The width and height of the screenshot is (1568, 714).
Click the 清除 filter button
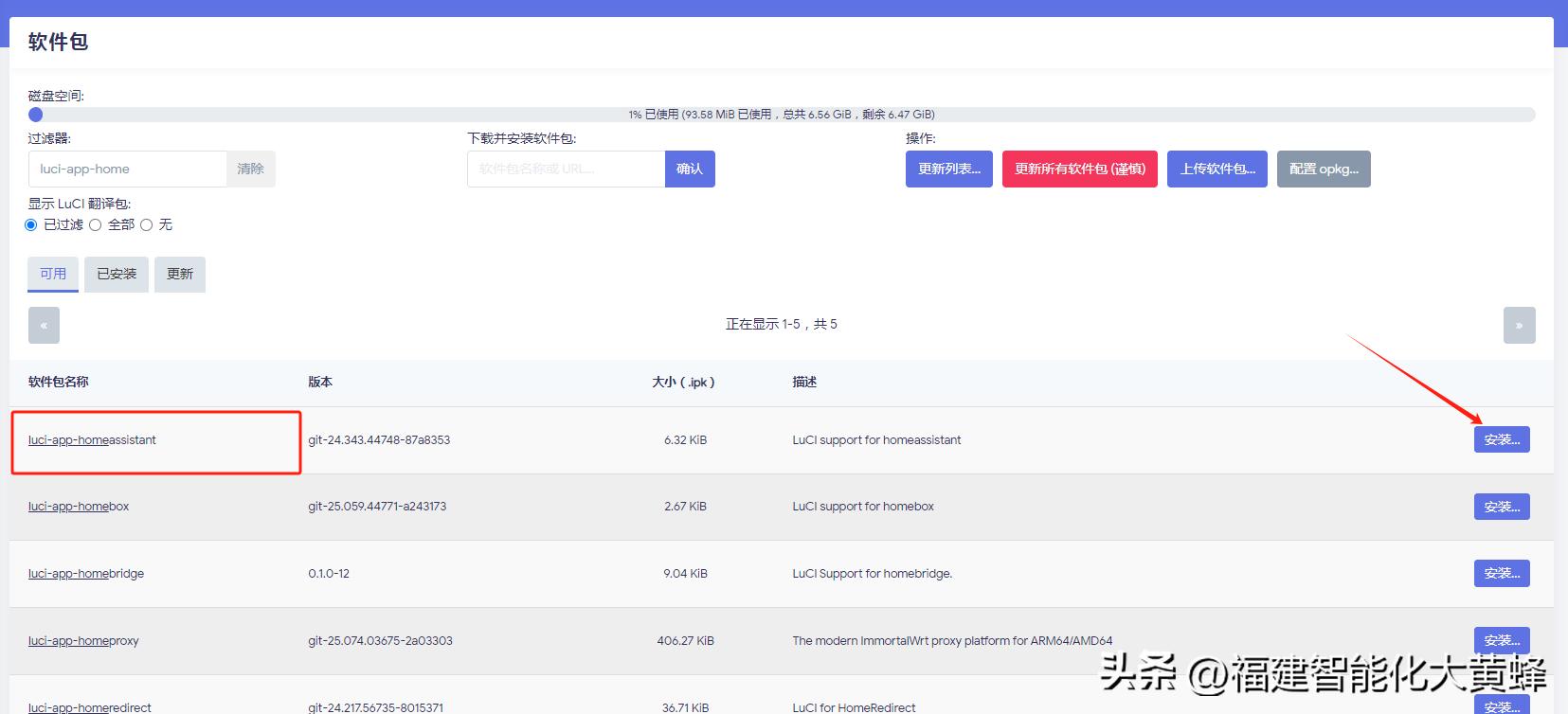tap(250, 169)
